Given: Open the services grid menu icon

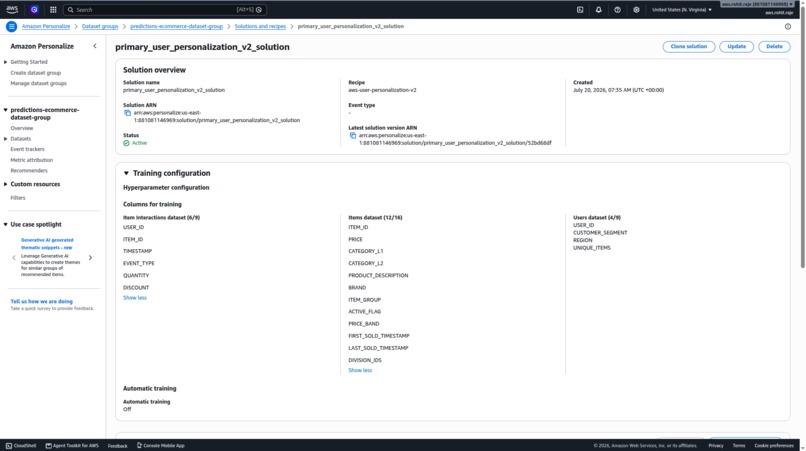Looking at the screenshot, I should click(53, 9).
